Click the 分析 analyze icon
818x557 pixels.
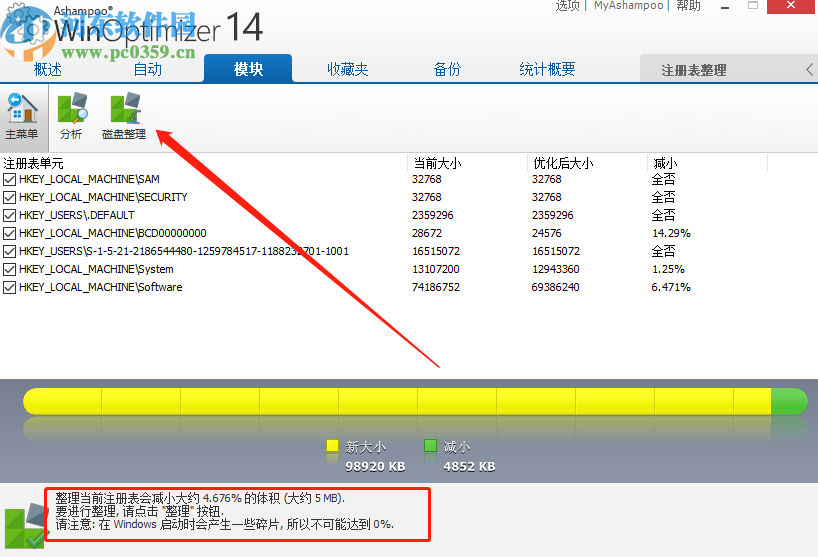[71, 116]
